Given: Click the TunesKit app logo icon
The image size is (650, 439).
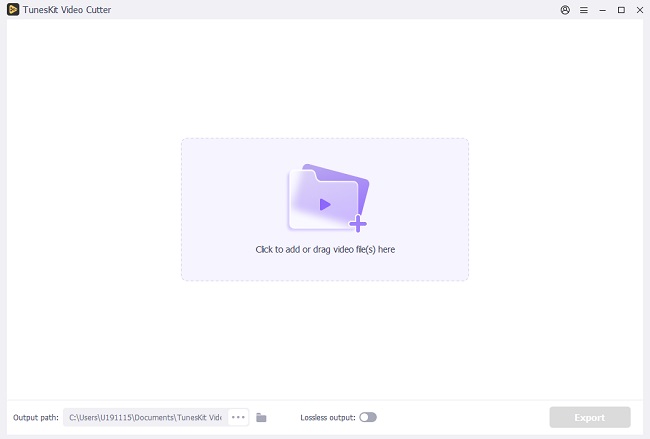Looking at the screenshot, I should 13,10.
